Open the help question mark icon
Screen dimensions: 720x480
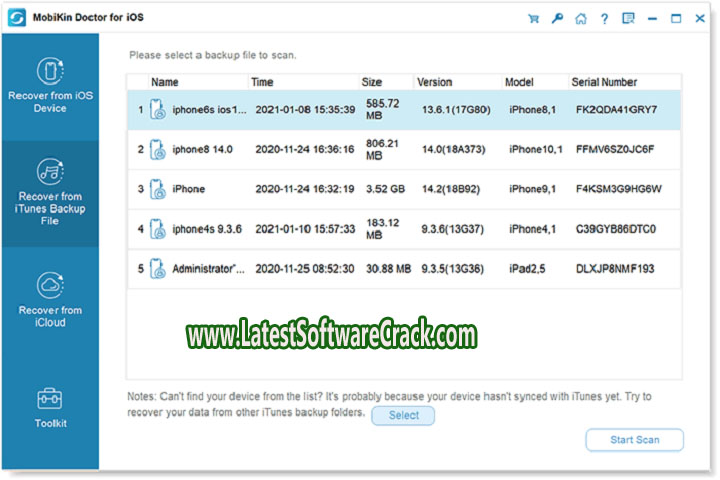(604, 19)
